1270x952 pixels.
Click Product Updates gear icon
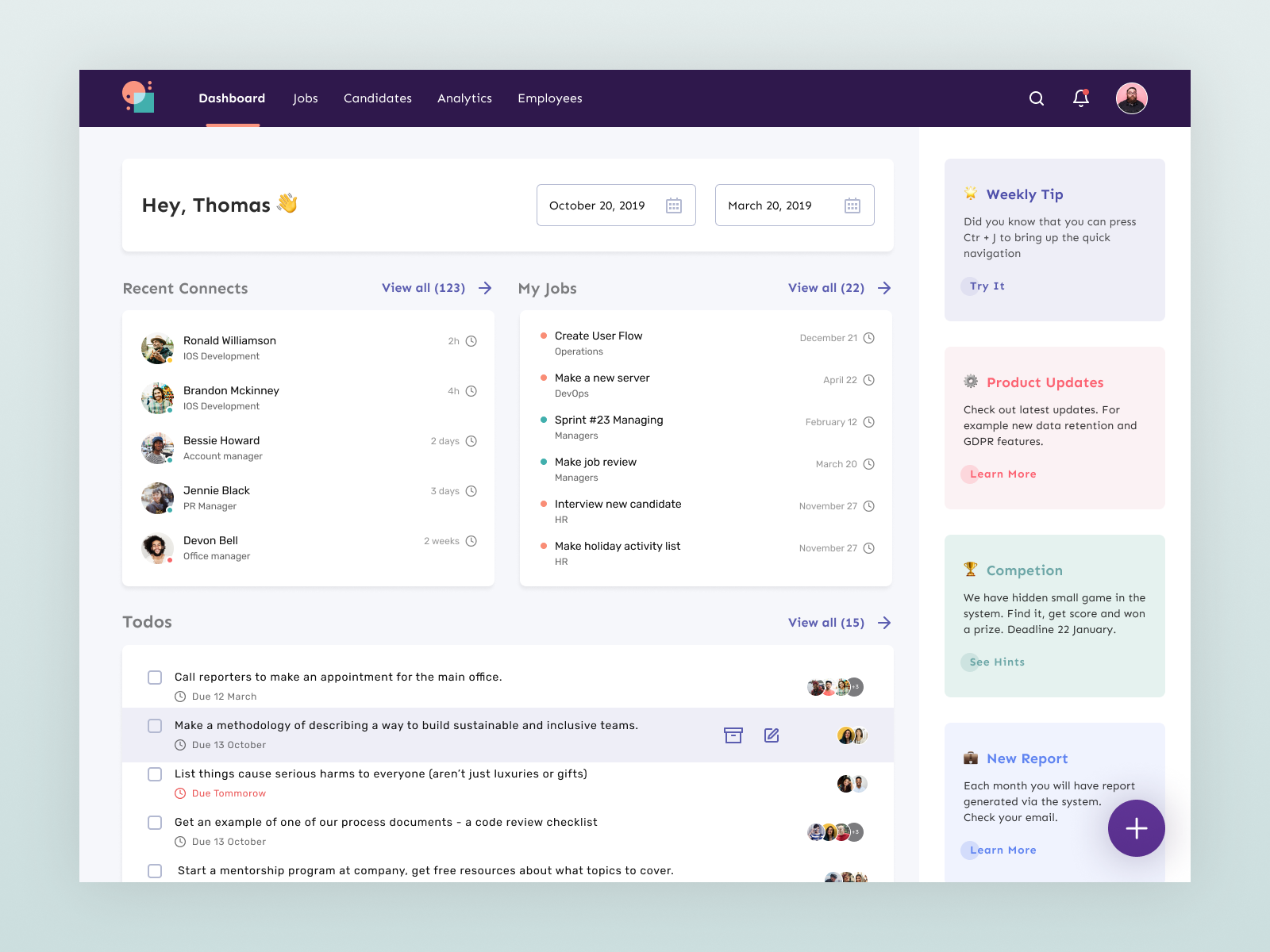971,382
